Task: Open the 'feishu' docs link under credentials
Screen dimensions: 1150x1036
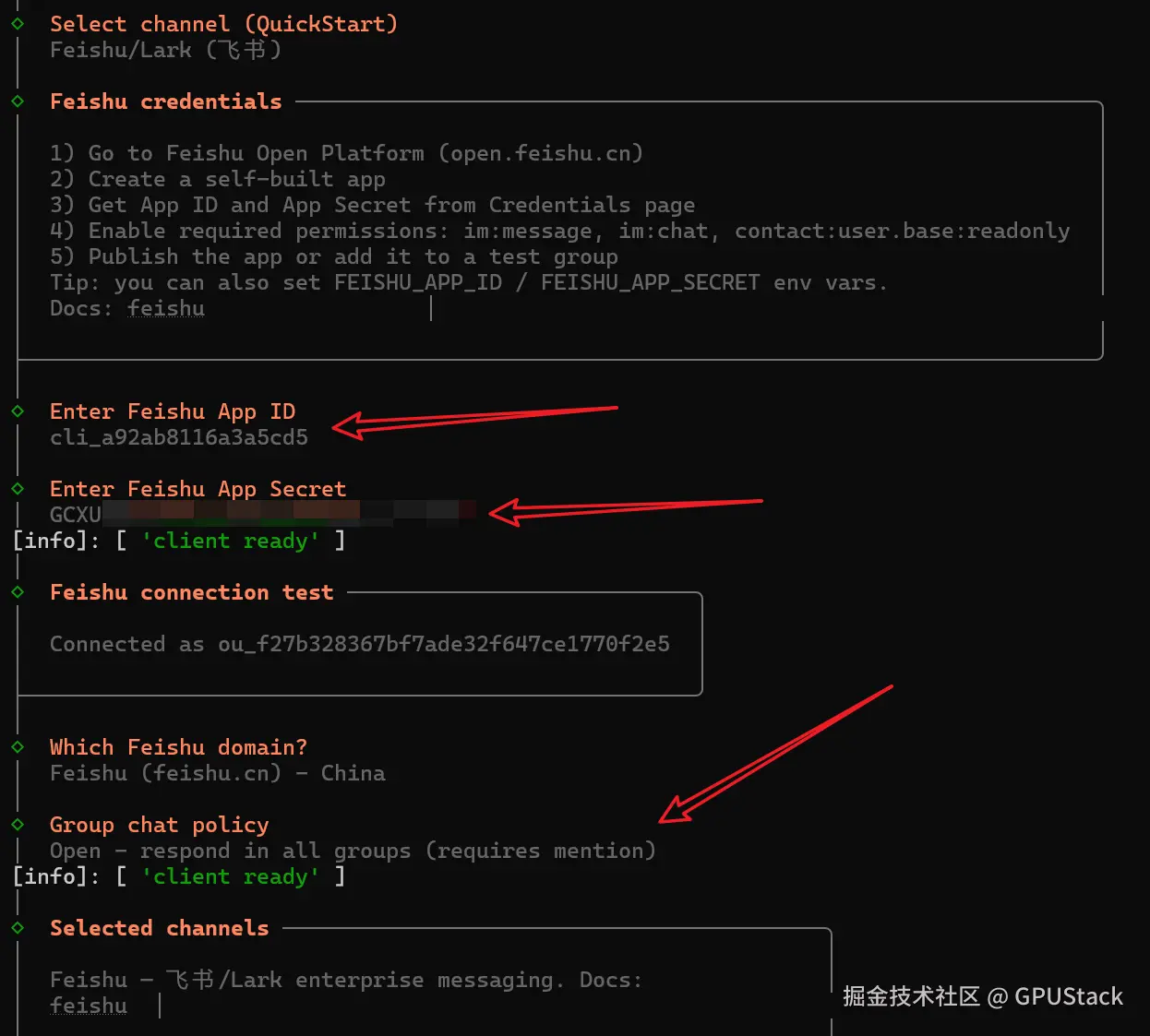Action: [x=166, y=308]
